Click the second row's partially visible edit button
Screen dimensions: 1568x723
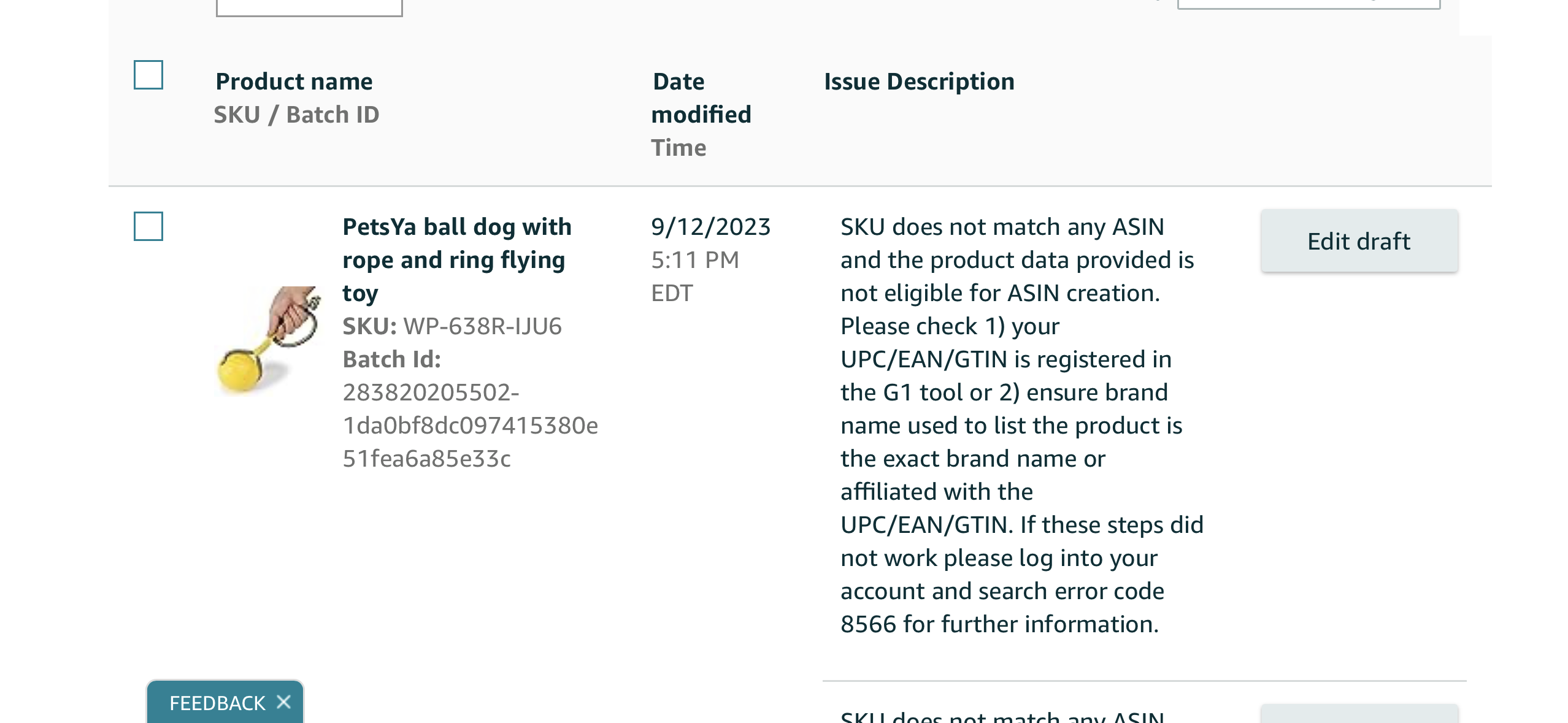point(1359,714)
